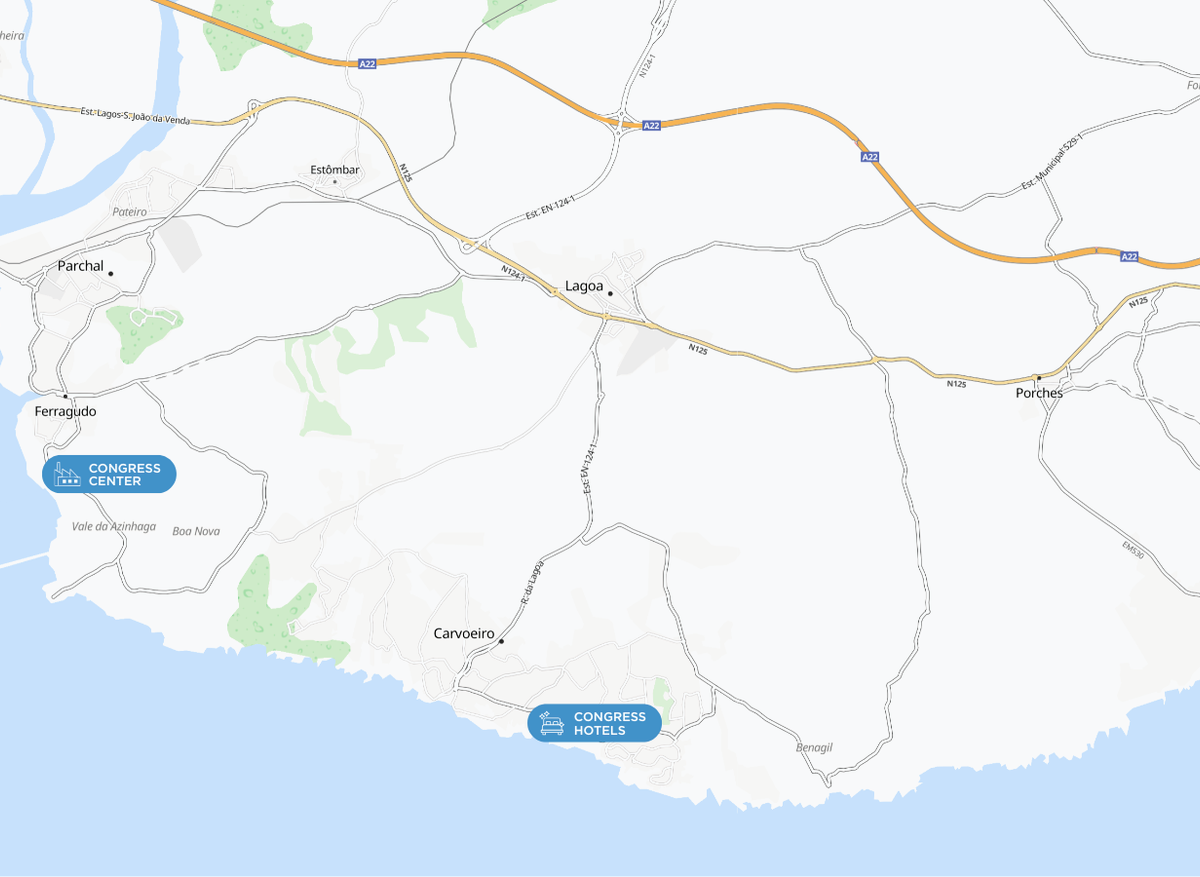This screenshot has height=877, width=1200.
Task: Click the Congress Center factory icon
Action: click(x=67, y=475)
